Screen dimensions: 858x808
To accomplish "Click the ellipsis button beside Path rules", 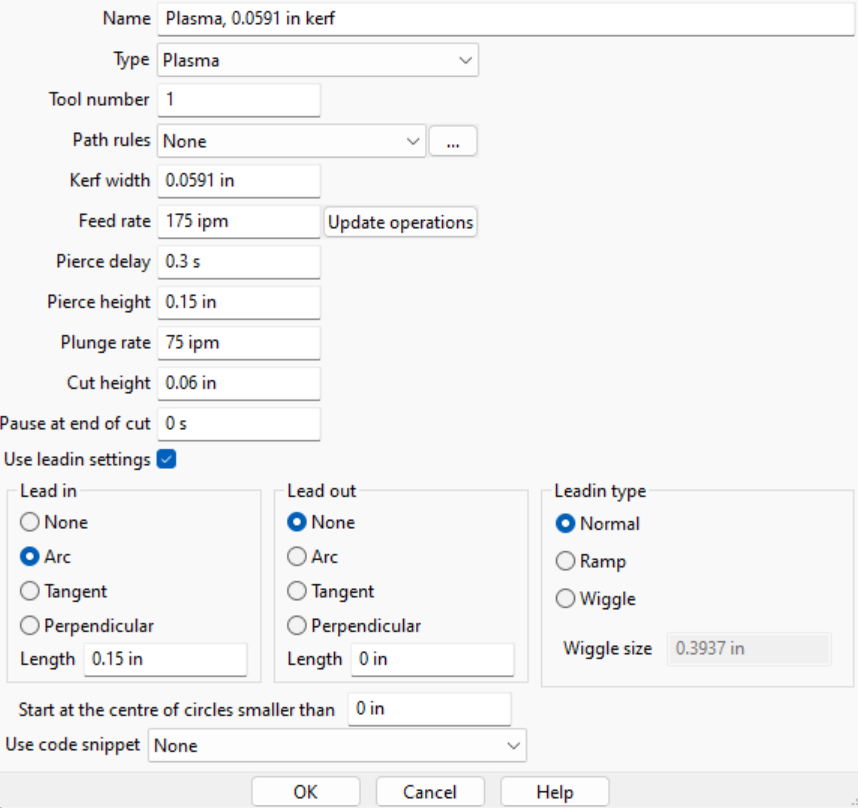I will tap(453, 142).
